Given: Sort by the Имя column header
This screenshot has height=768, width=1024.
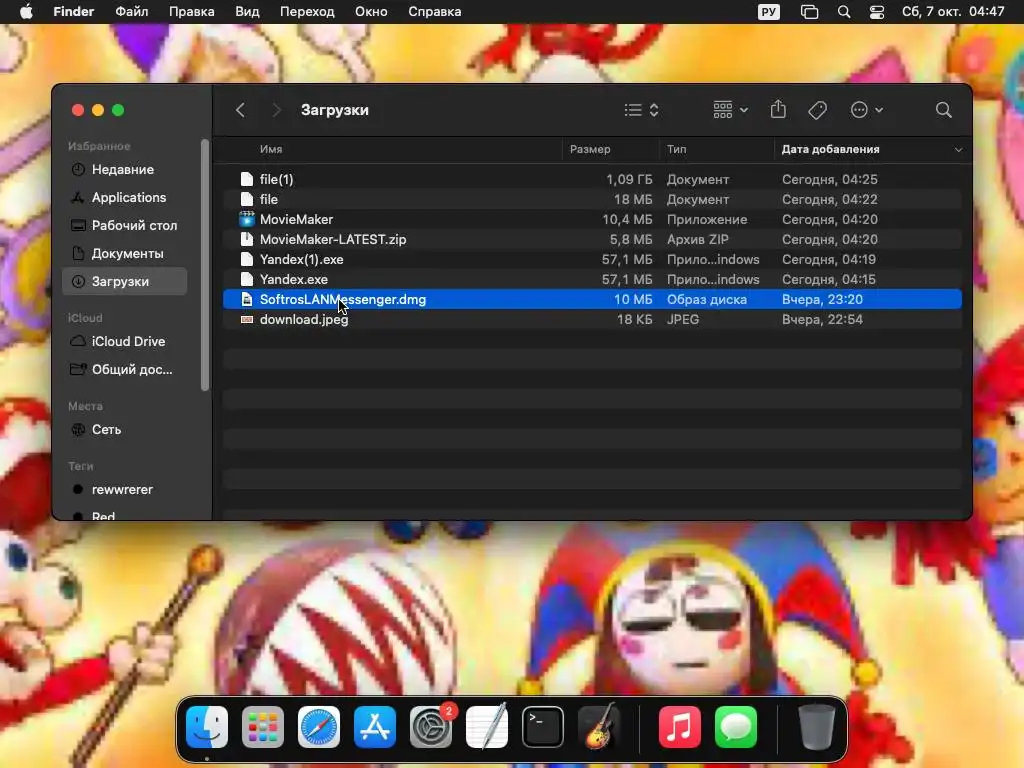Looking at the screenshot, I should (271, 149).
